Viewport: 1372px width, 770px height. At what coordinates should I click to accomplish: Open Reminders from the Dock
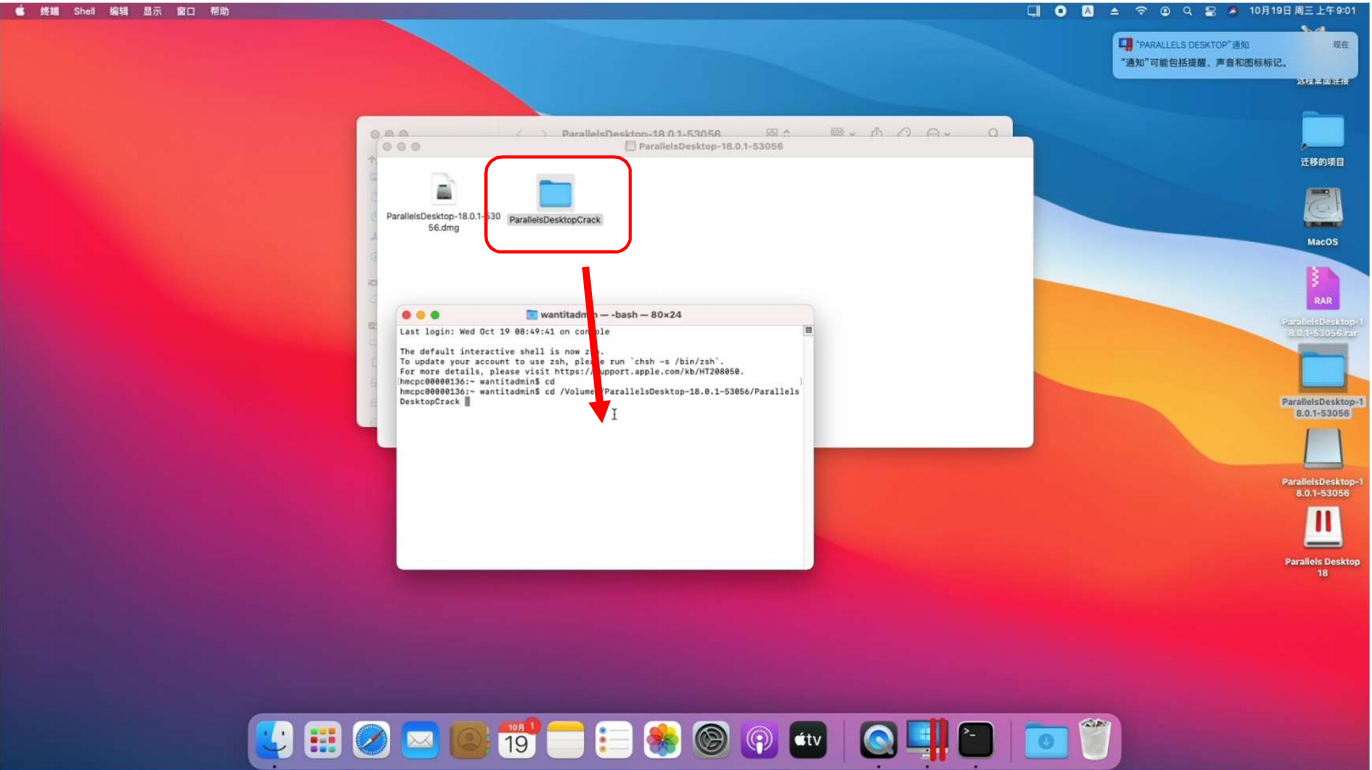[x=614, y=740]
